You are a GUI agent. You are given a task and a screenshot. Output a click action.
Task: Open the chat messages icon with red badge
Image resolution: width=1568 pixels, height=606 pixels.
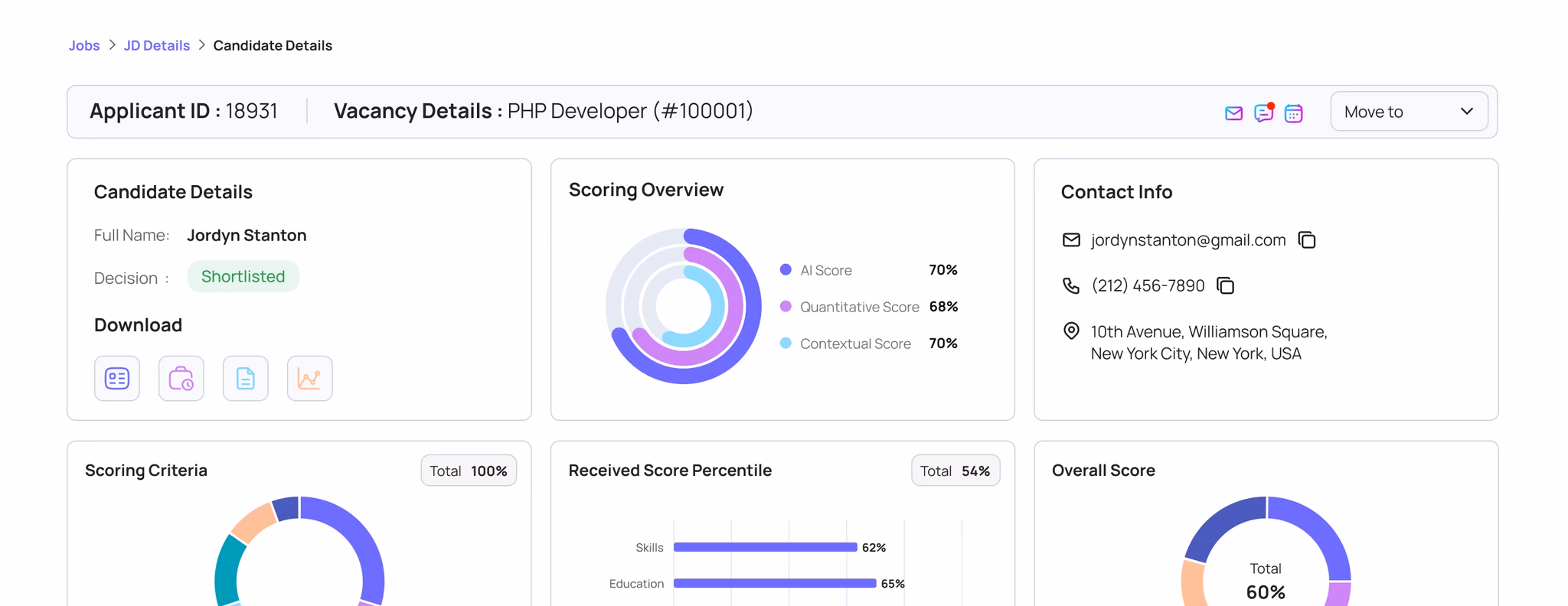1263,113
